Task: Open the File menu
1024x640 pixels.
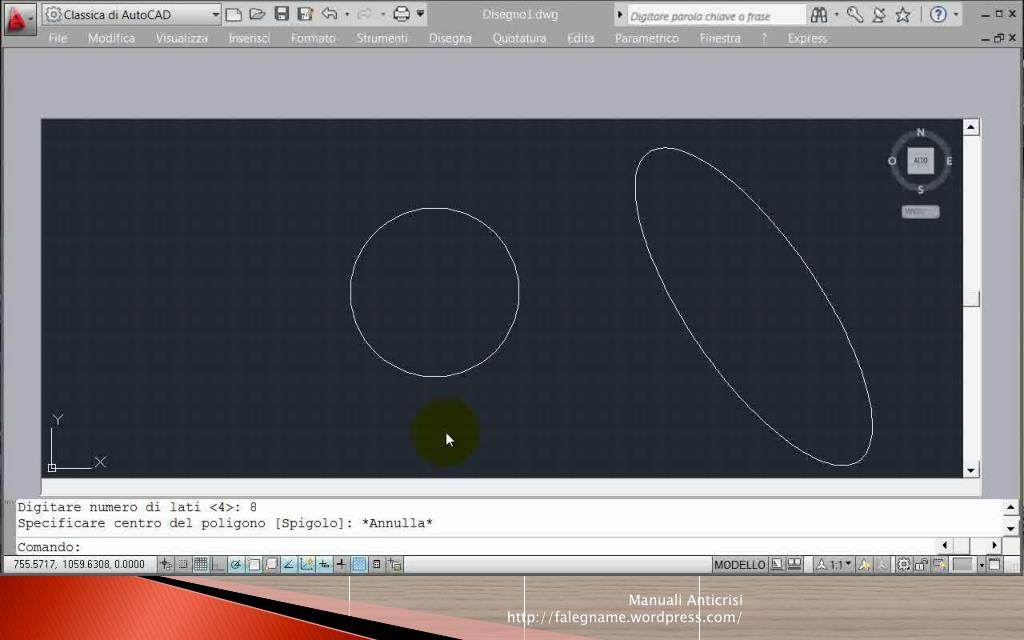Action: [x=57, y=39]
